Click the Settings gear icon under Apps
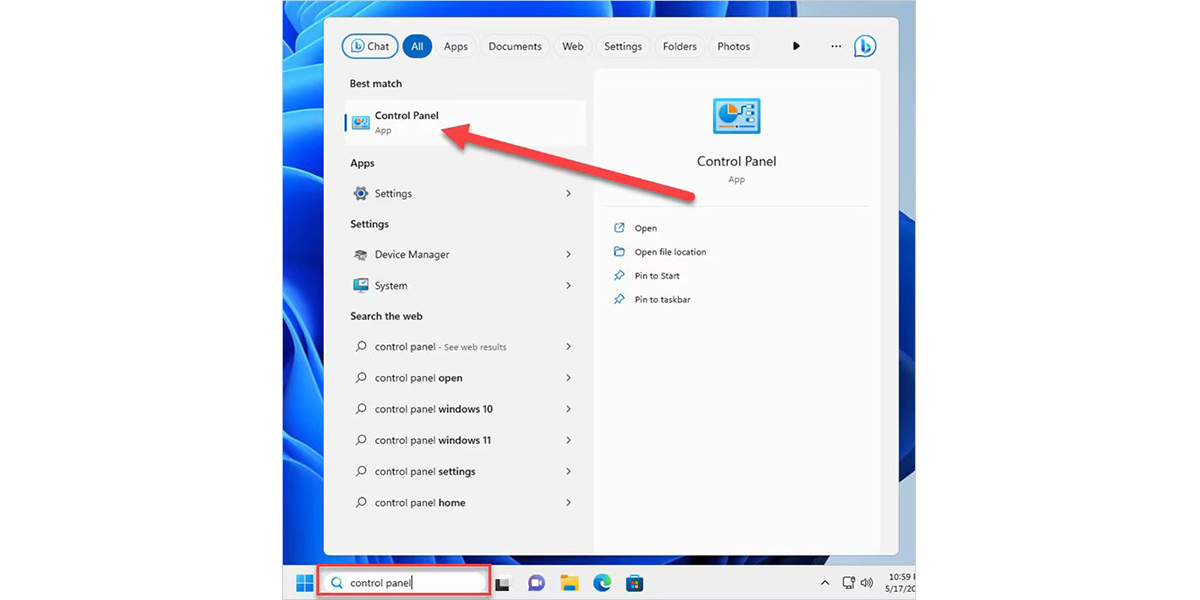This screenshot has height=600, width=1200. point(361,194)
